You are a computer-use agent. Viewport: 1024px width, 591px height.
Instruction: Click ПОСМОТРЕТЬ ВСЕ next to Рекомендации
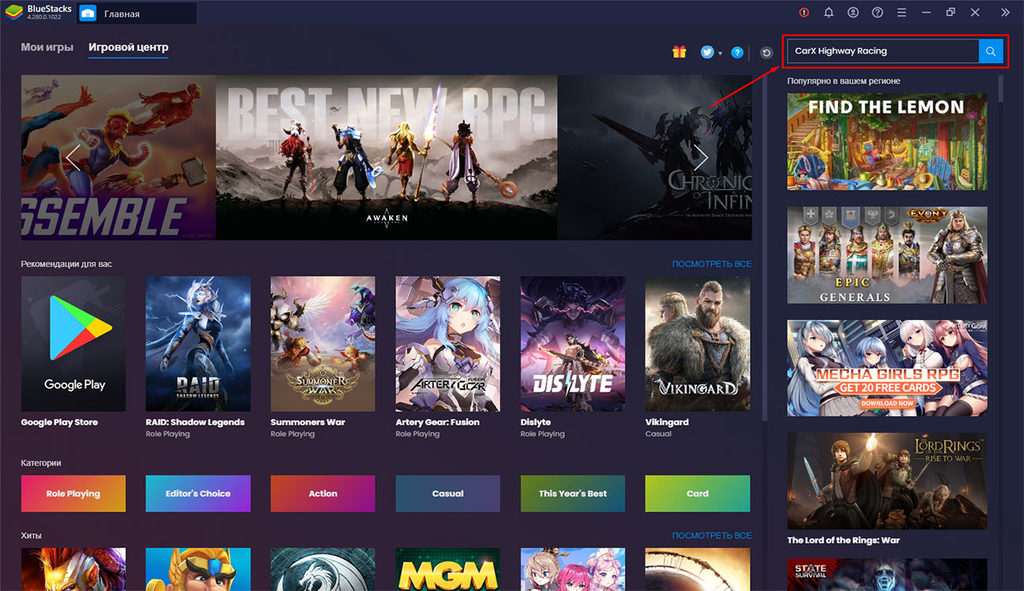point(711,264)
